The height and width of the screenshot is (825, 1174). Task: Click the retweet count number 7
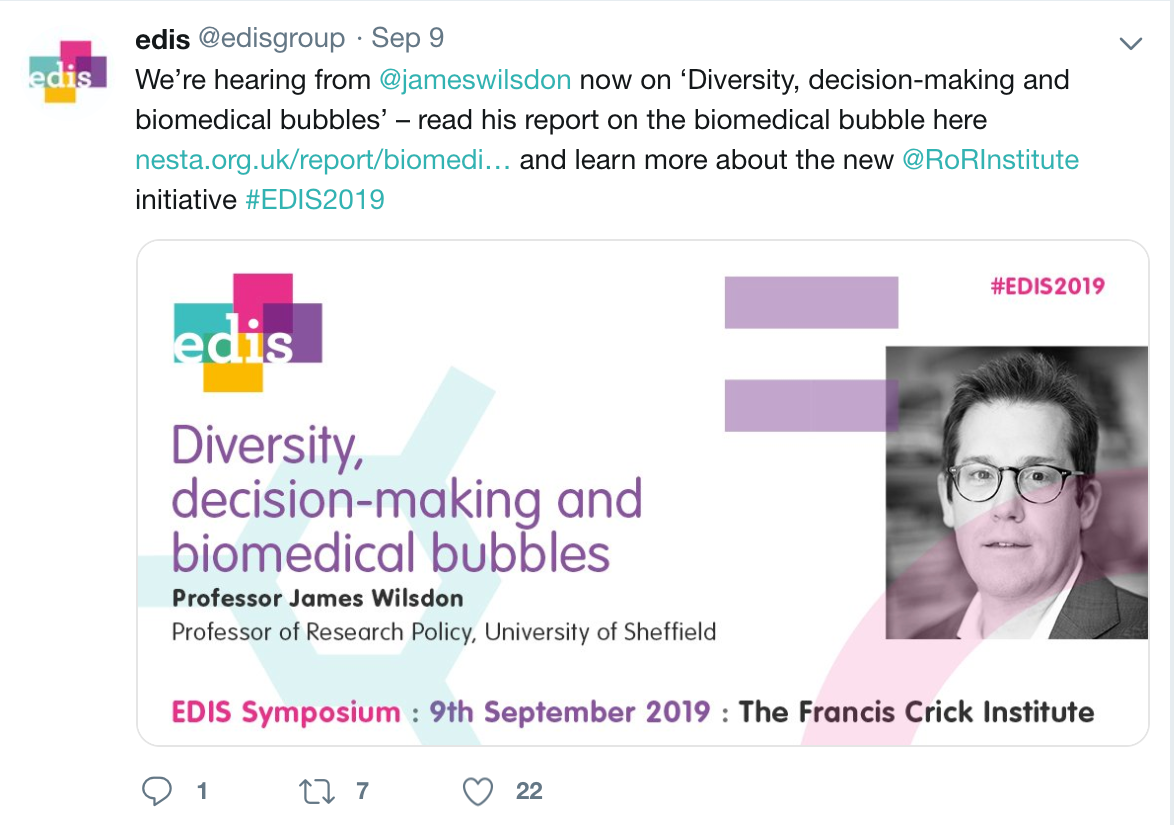pyautogui.click(x=362, y=792)
